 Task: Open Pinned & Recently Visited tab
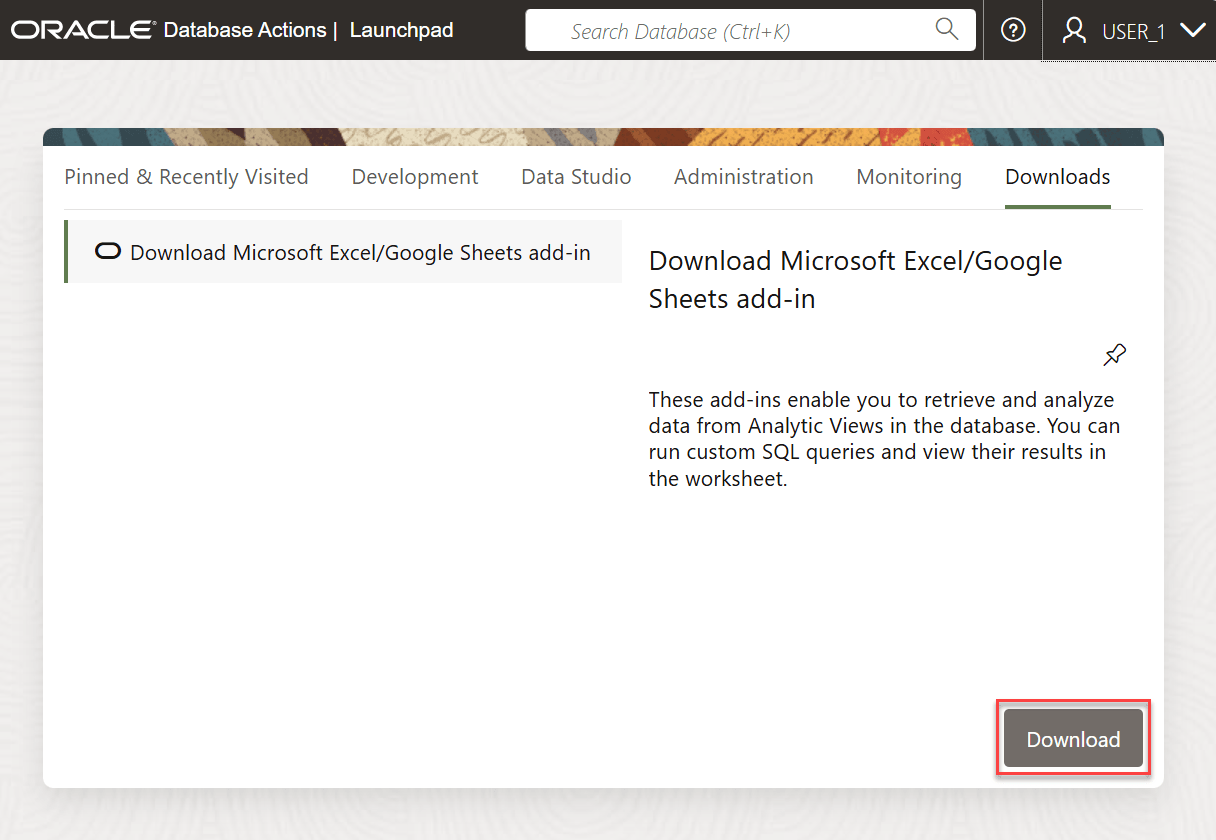[186, 176]
